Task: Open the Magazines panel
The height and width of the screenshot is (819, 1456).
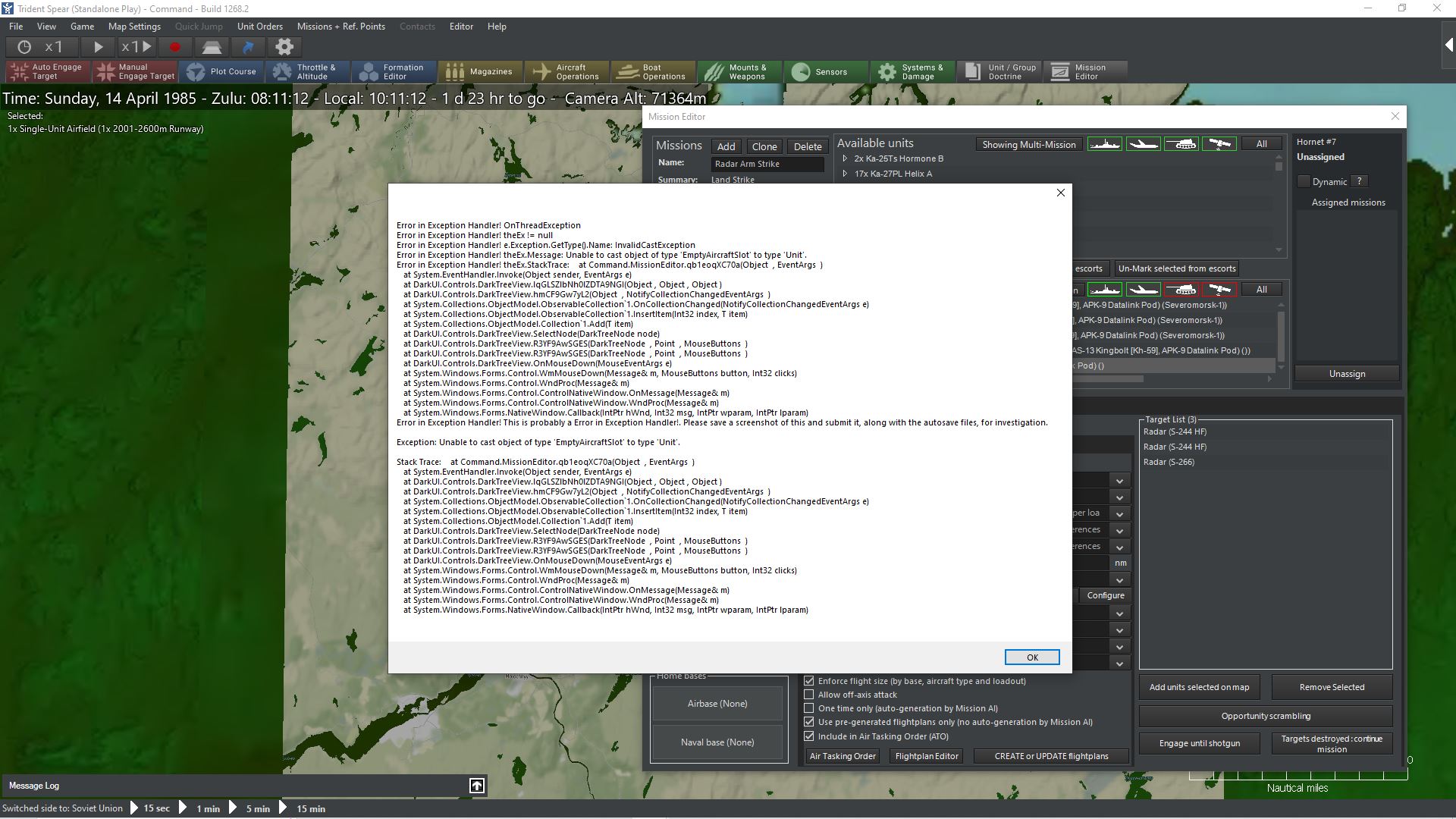Action: pos(479,72)
